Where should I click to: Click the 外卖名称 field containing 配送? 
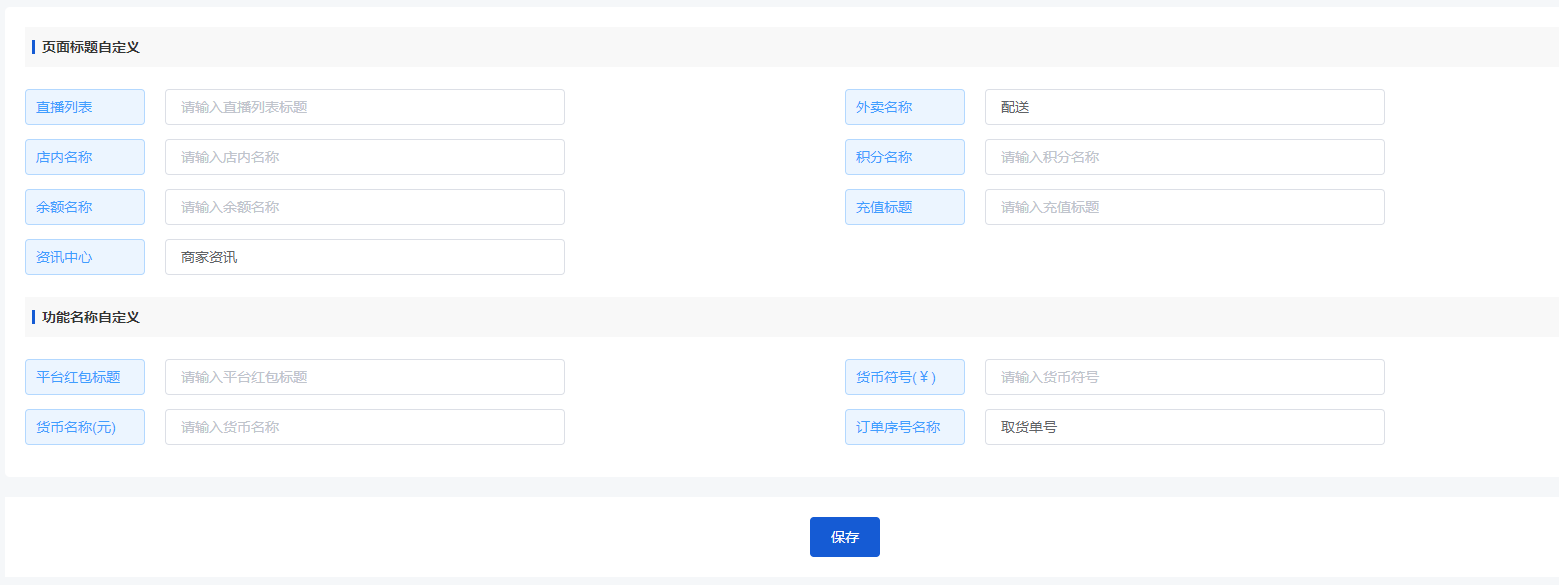click(x=1185, y=107)
